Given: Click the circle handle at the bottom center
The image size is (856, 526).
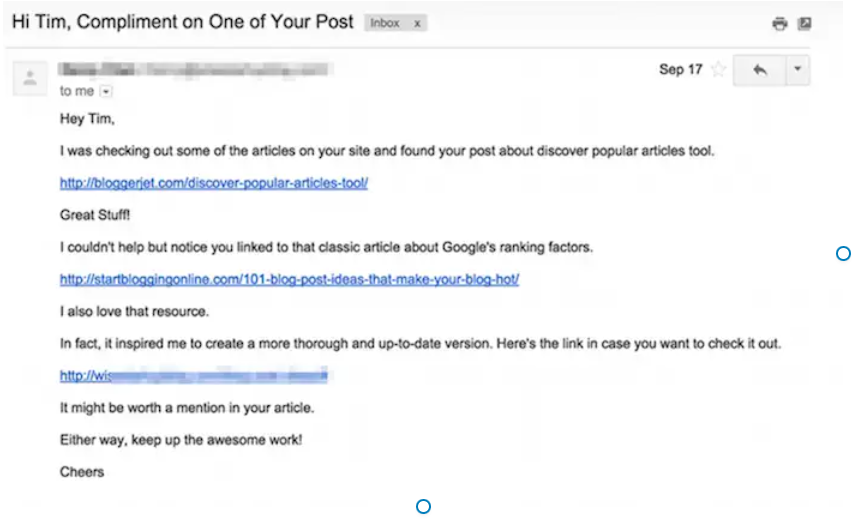Looking at the screenshot, I should point(423,507).
